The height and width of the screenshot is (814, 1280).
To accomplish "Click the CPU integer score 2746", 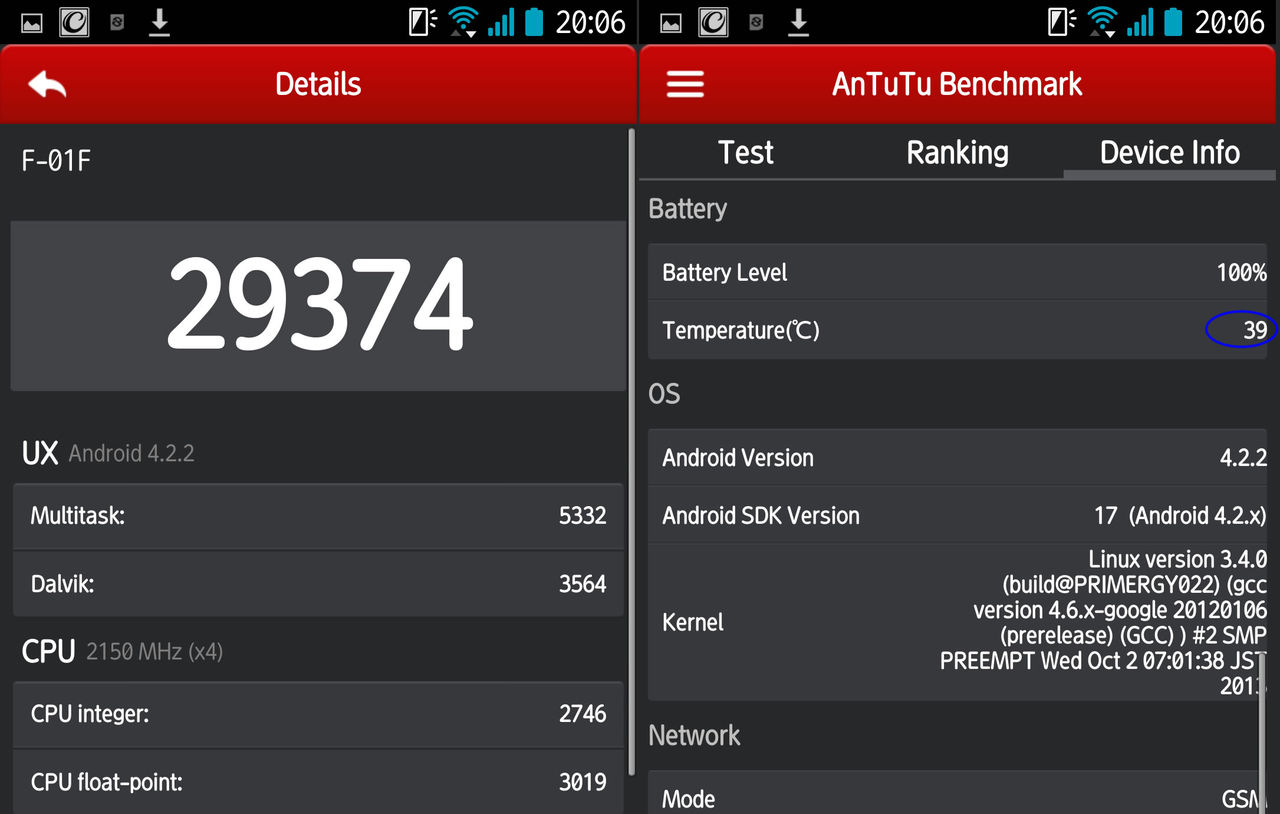I will 583,714.
